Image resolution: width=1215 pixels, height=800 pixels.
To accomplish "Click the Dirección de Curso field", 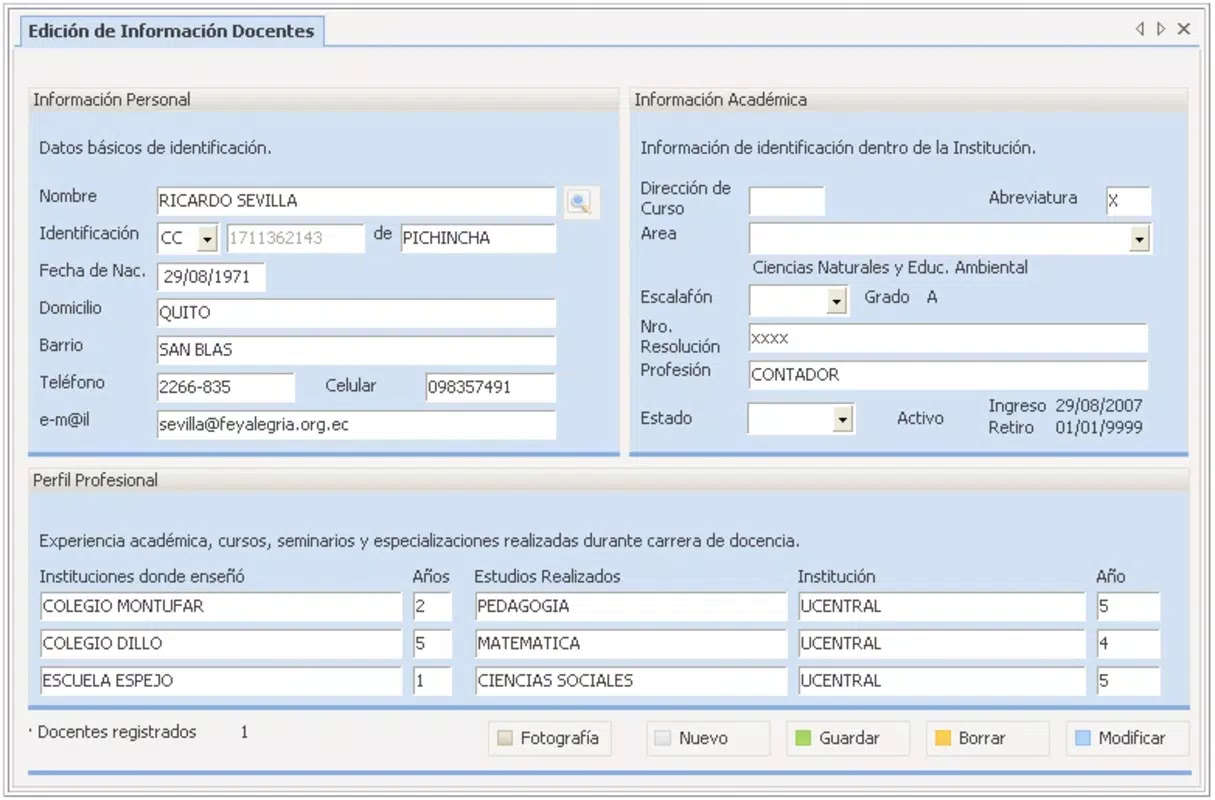I will (x=787, y=201).
